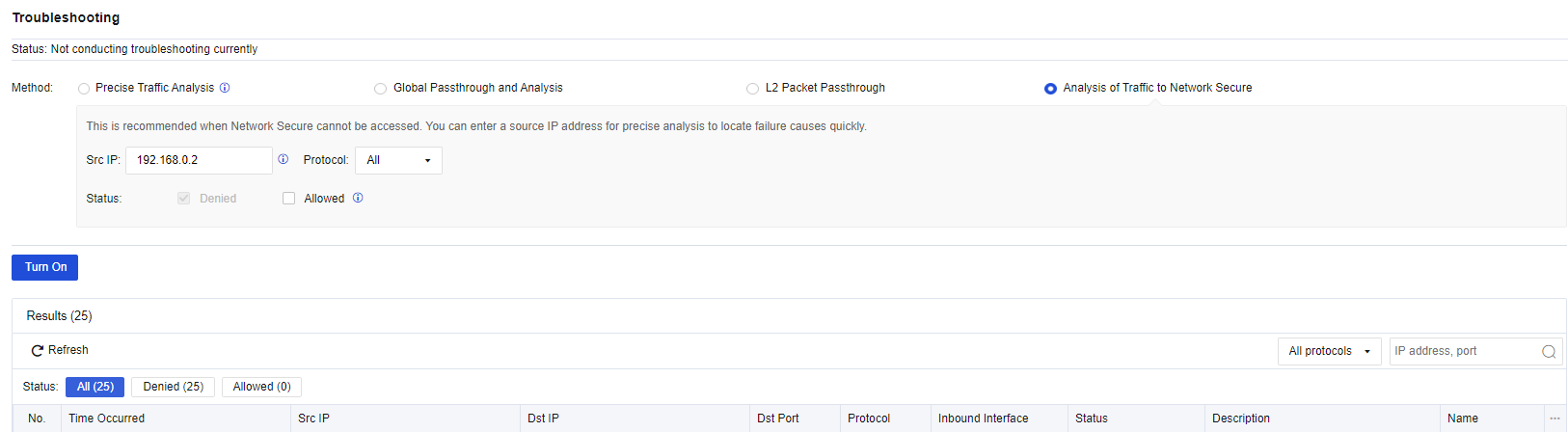Enable the Allowed status checkbox
The image size is (1568, 432).
click(288, 199)
